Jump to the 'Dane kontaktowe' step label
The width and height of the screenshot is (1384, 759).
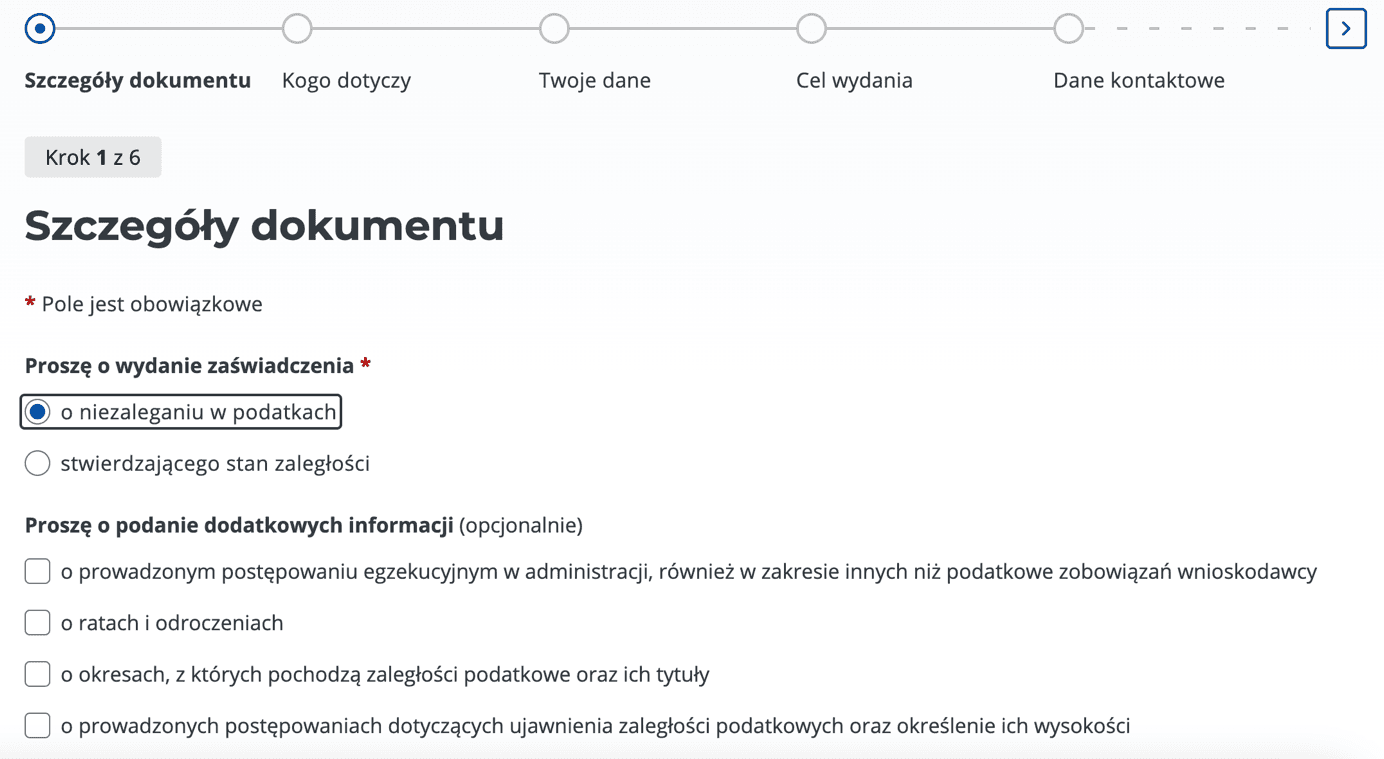pyautogui.click(x=1138, y=81)
